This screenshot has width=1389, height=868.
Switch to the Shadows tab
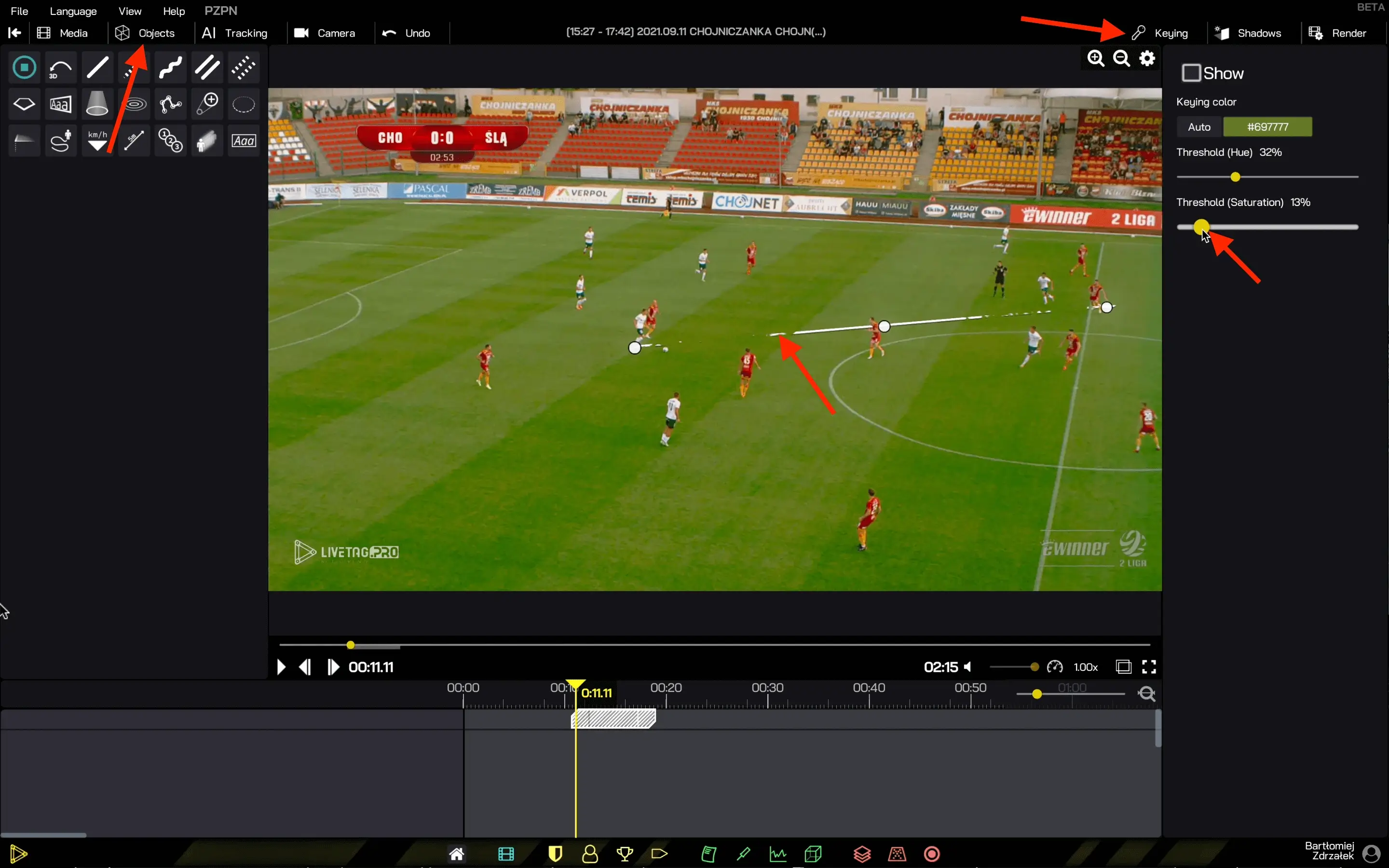tap(1248, 33)
